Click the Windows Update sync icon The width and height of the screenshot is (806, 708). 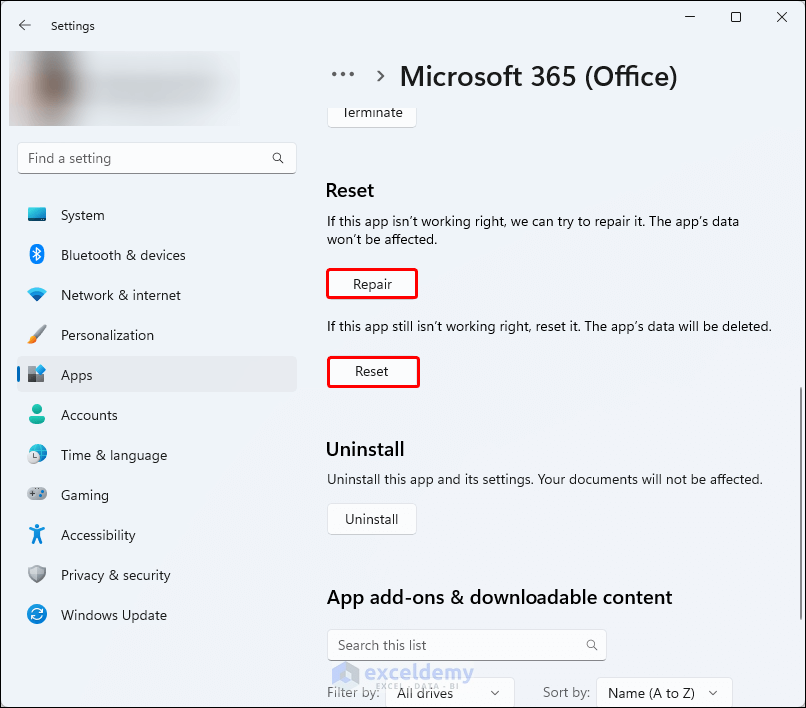click(37, 614)
